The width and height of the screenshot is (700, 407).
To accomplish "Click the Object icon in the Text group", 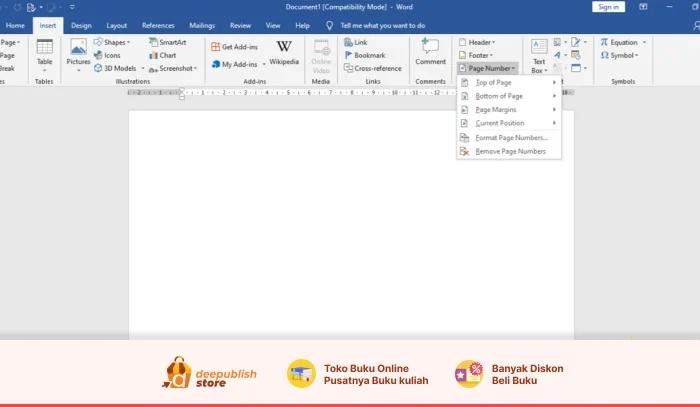I will [x=576, y=68].
